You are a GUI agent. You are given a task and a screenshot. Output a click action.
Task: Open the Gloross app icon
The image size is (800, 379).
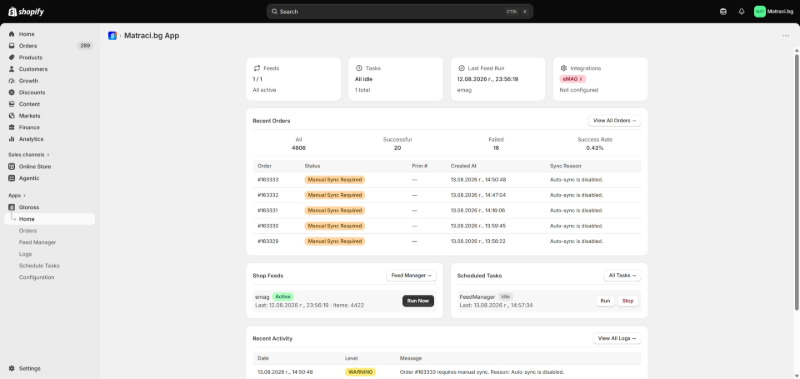coord(12,207)
